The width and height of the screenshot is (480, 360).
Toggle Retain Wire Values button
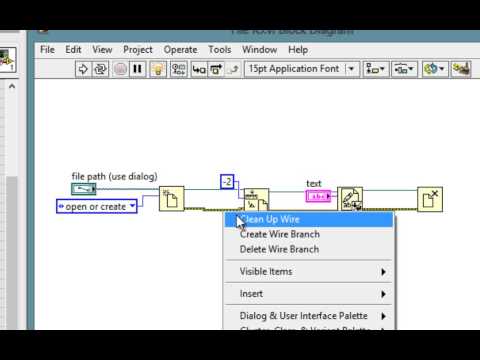point(178,69)
